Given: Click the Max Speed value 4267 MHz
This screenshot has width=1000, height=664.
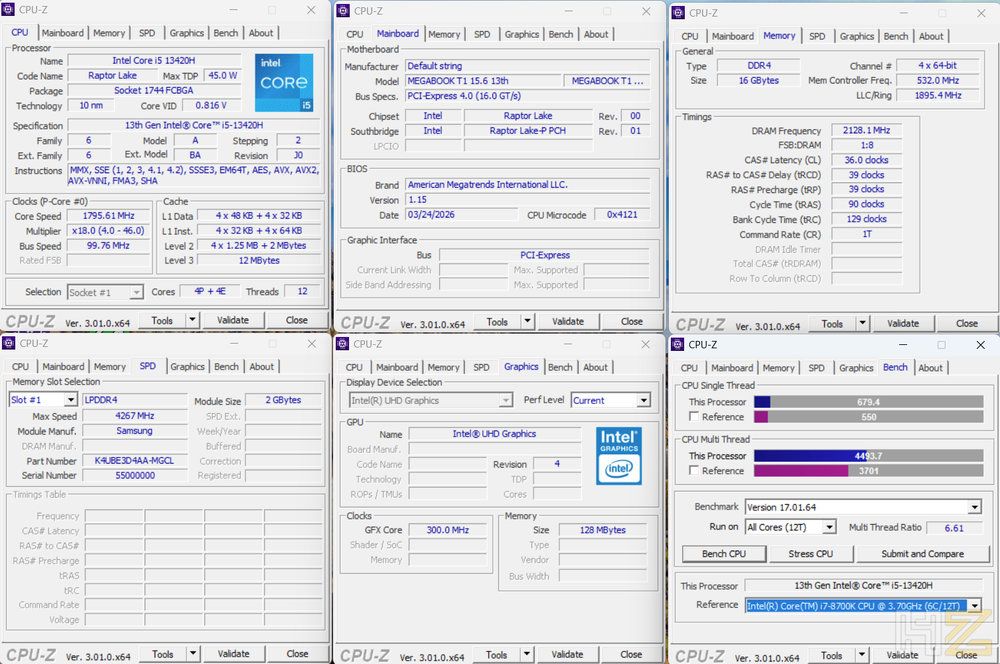Looking at the screenshot, I should (x=135, y=416).
